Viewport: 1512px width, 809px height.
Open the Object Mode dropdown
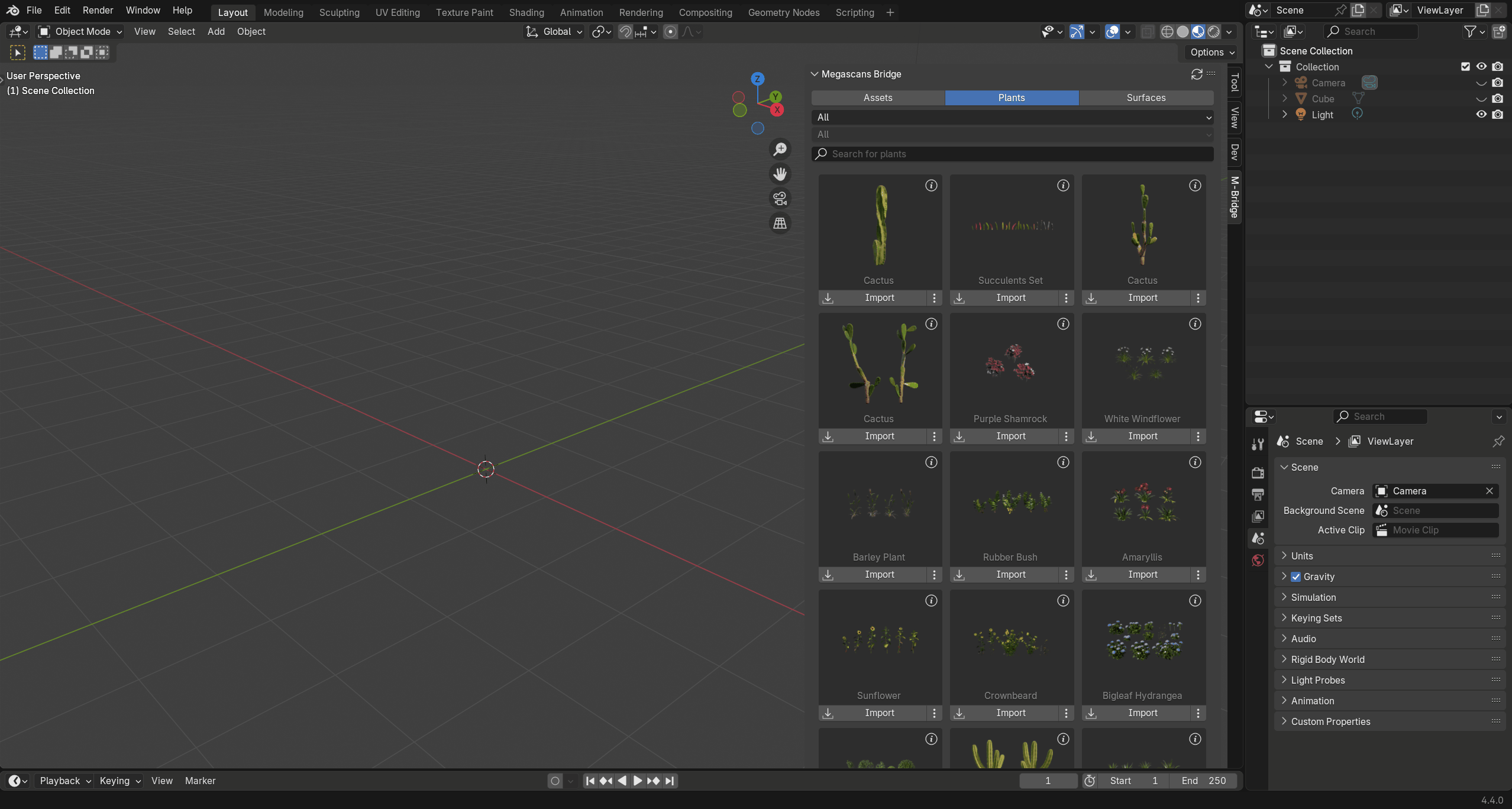pyautogui.click(x=79, y=32)
